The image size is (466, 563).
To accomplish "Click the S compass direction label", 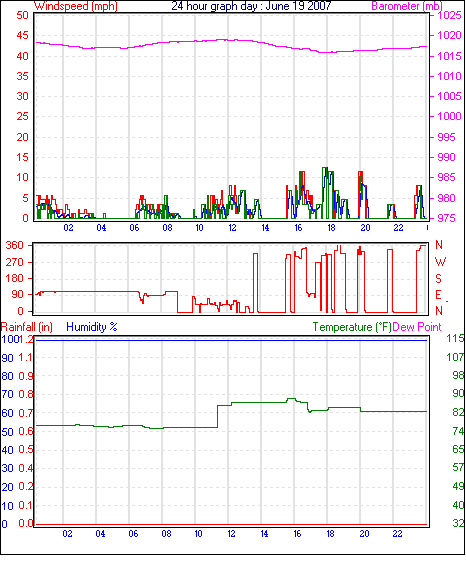I will 438,279.
